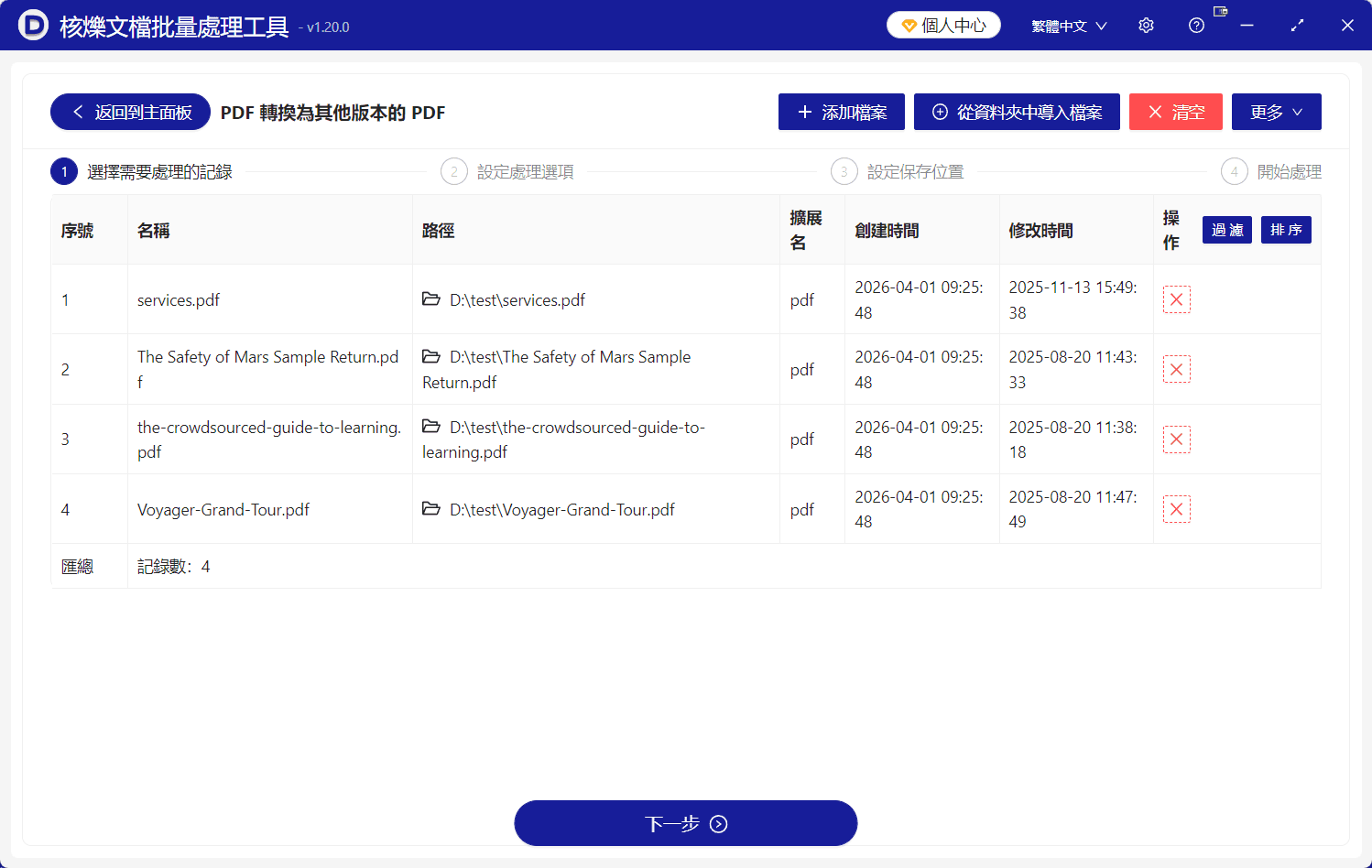
Task: Click the 下一步 next button
Action: (685, 822)
